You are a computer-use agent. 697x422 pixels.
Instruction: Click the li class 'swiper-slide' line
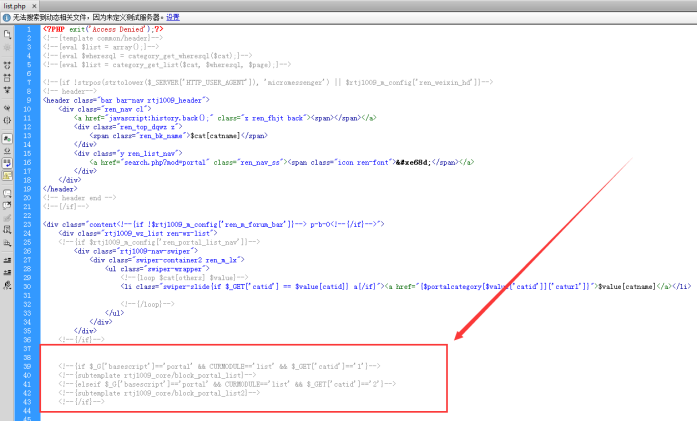click(406, 286)
